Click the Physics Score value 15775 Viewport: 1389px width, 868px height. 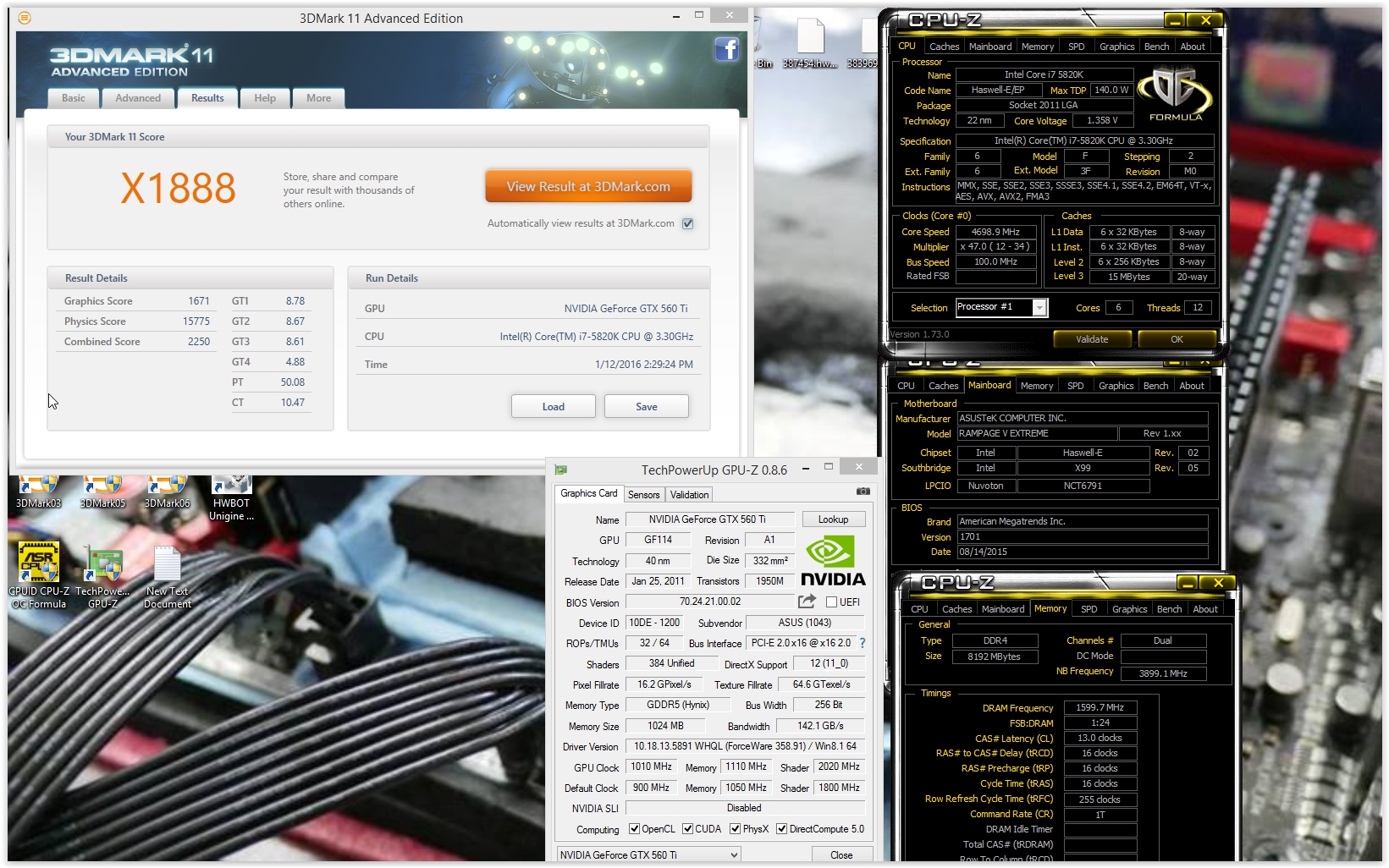(x=196, y=321)
